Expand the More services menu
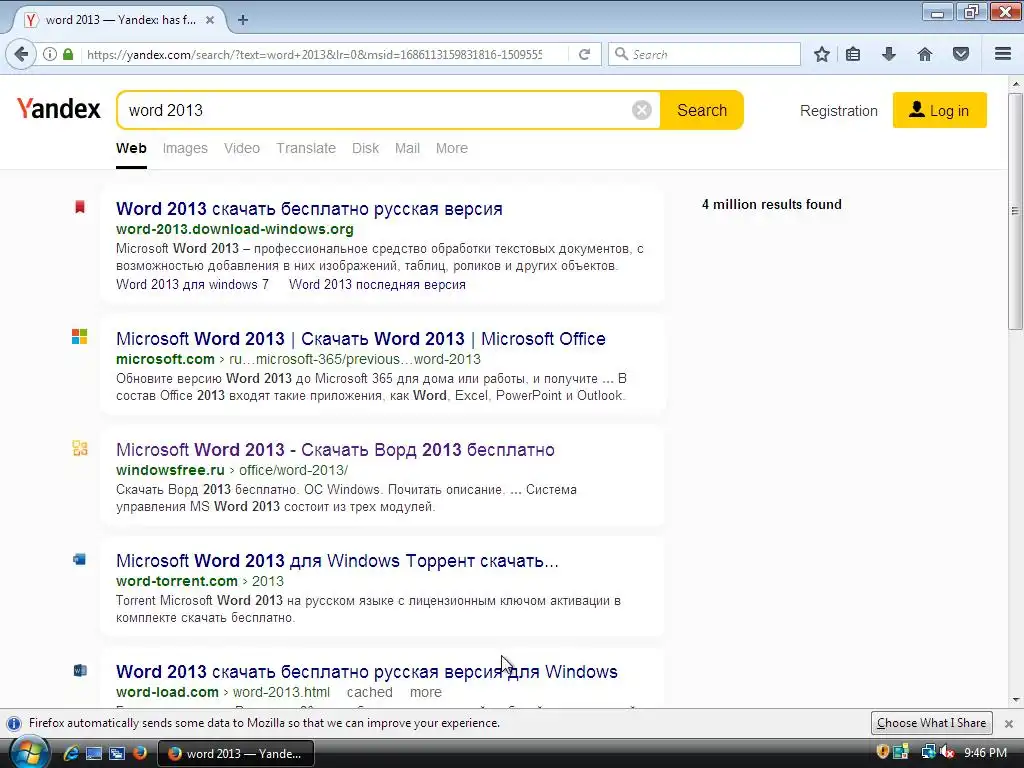The width and height of the screenshot is (1024, 768). [x=452, y=148]
